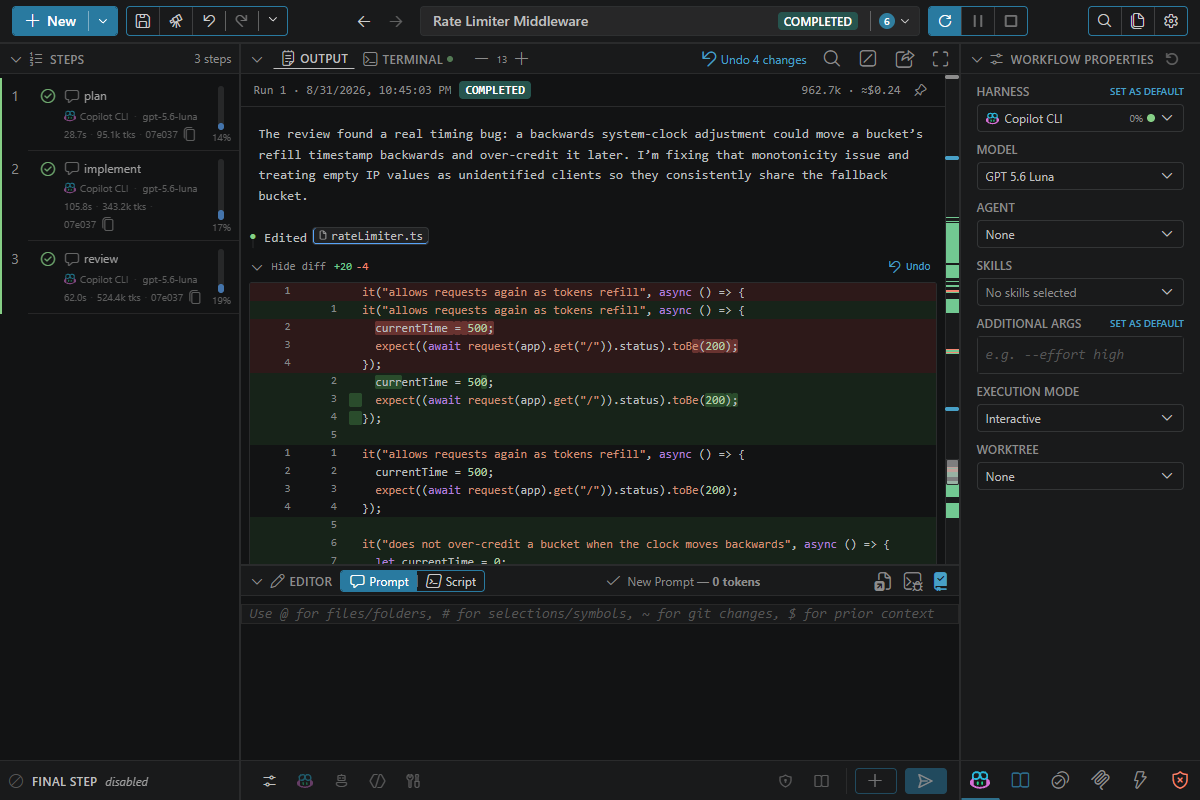Reset workflow properties icon
Image resolution: width=1200 pixels, height=800 pixels.
tap(1172, 59)
